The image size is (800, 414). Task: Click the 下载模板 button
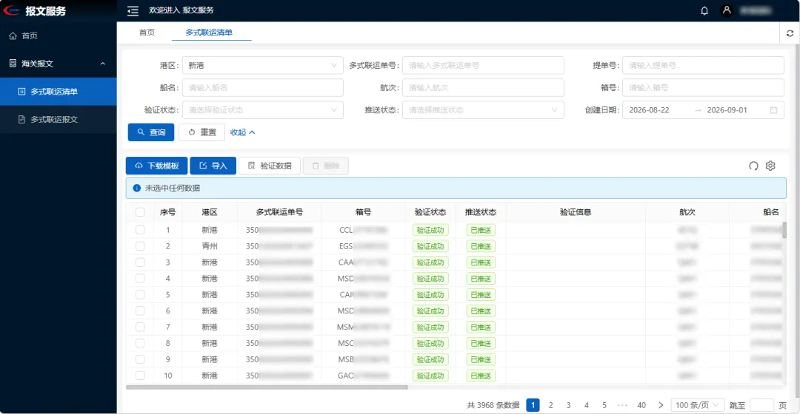pos(157,166)
